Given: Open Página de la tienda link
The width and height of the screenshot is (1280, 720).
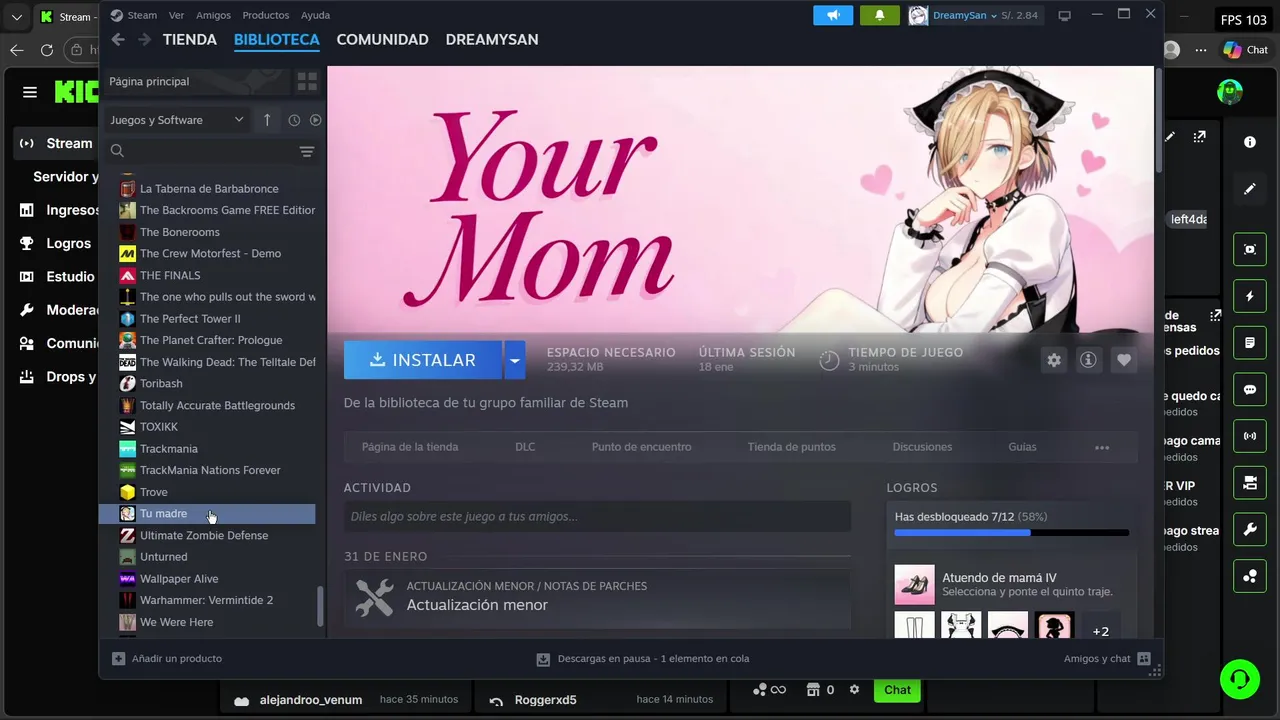Looking at the screenshot, I should tap(410, 447).
